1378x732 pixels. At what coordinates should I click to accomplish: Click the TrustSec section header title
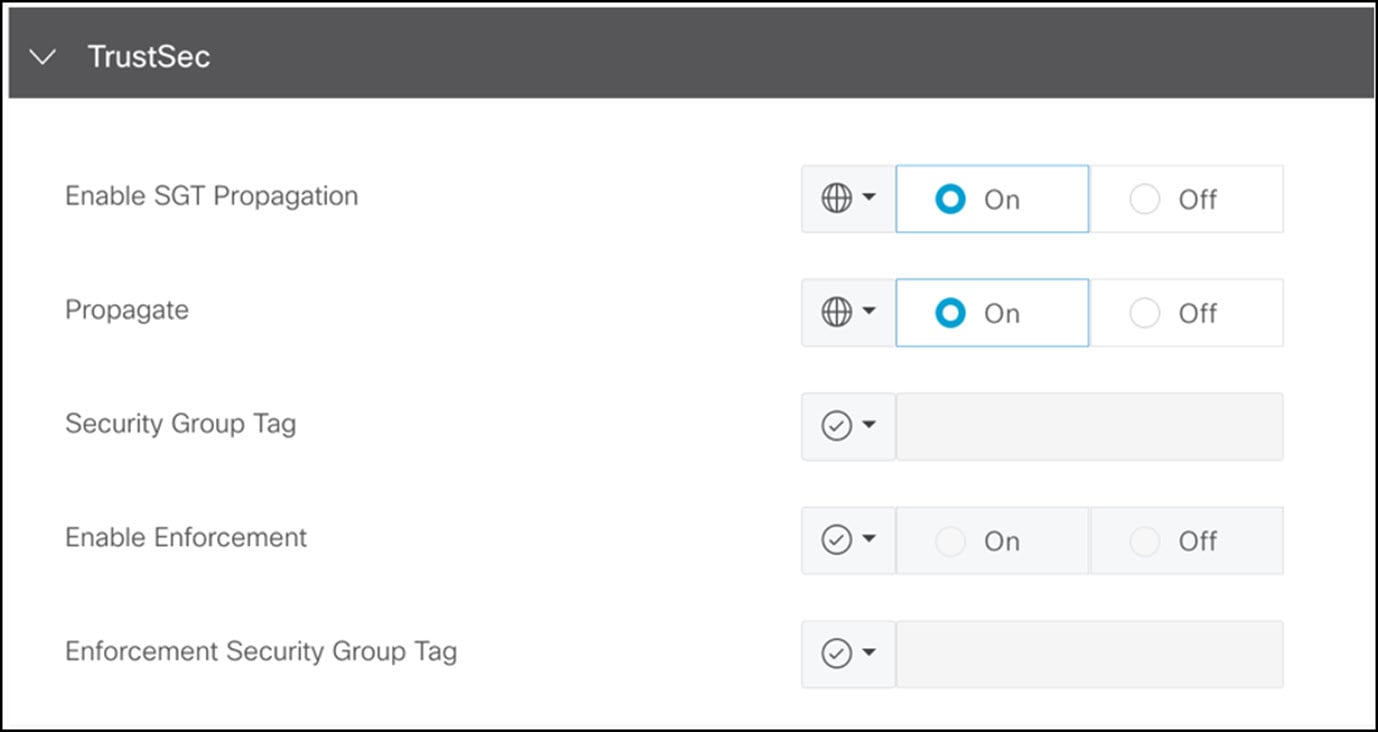(149, 57)
